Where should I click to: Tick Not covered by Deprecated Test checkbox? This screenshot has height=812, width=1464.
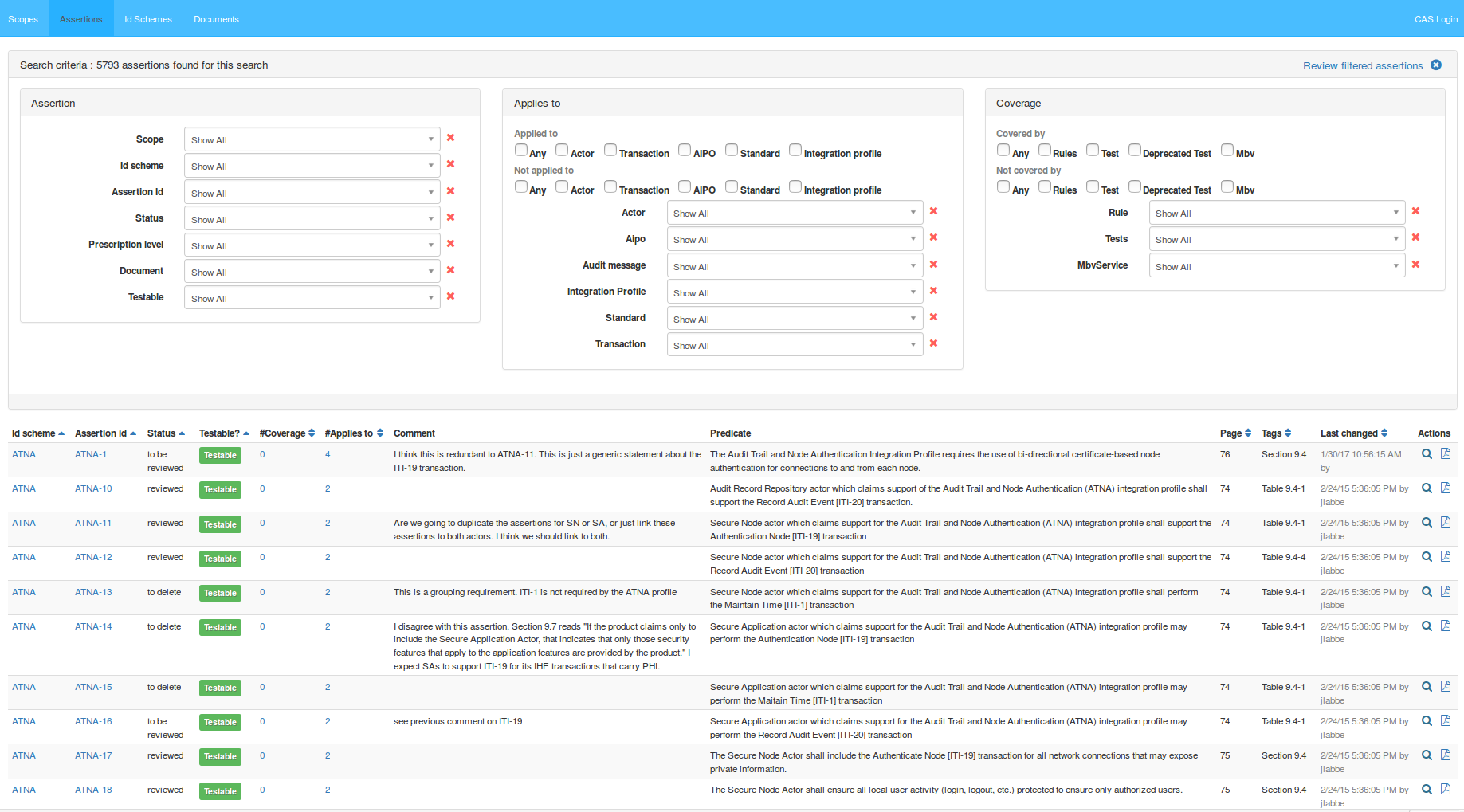pos(1134,186)
